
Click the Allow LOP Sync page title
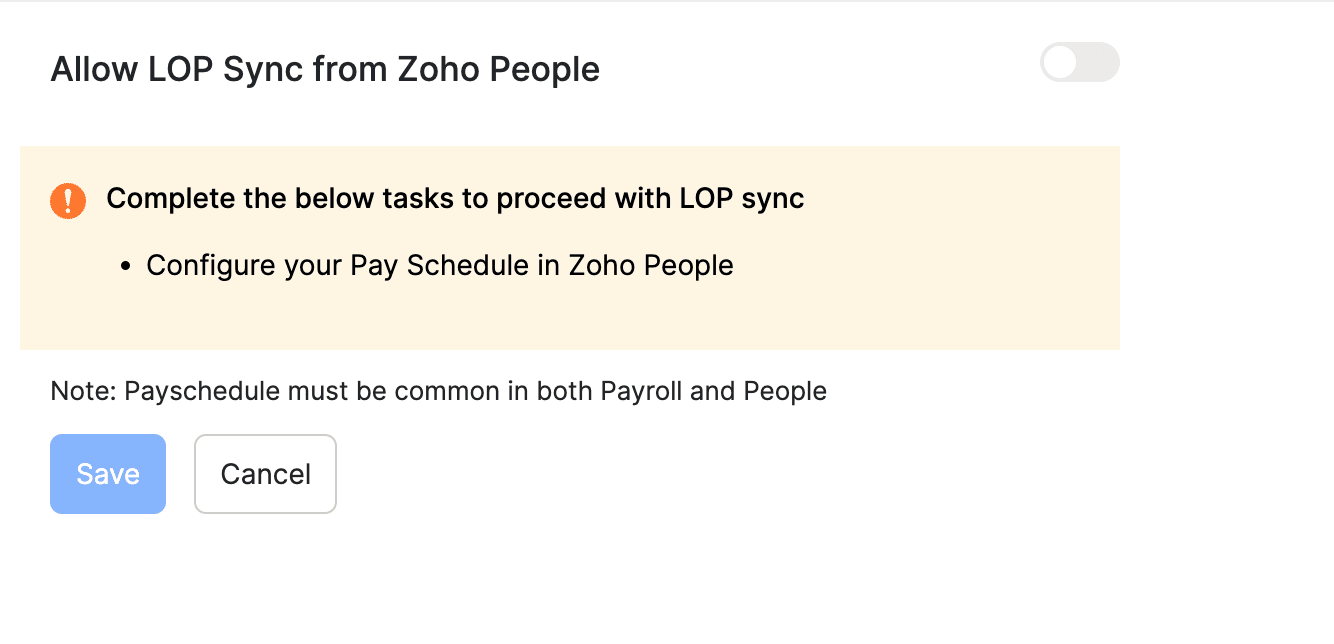325,68
